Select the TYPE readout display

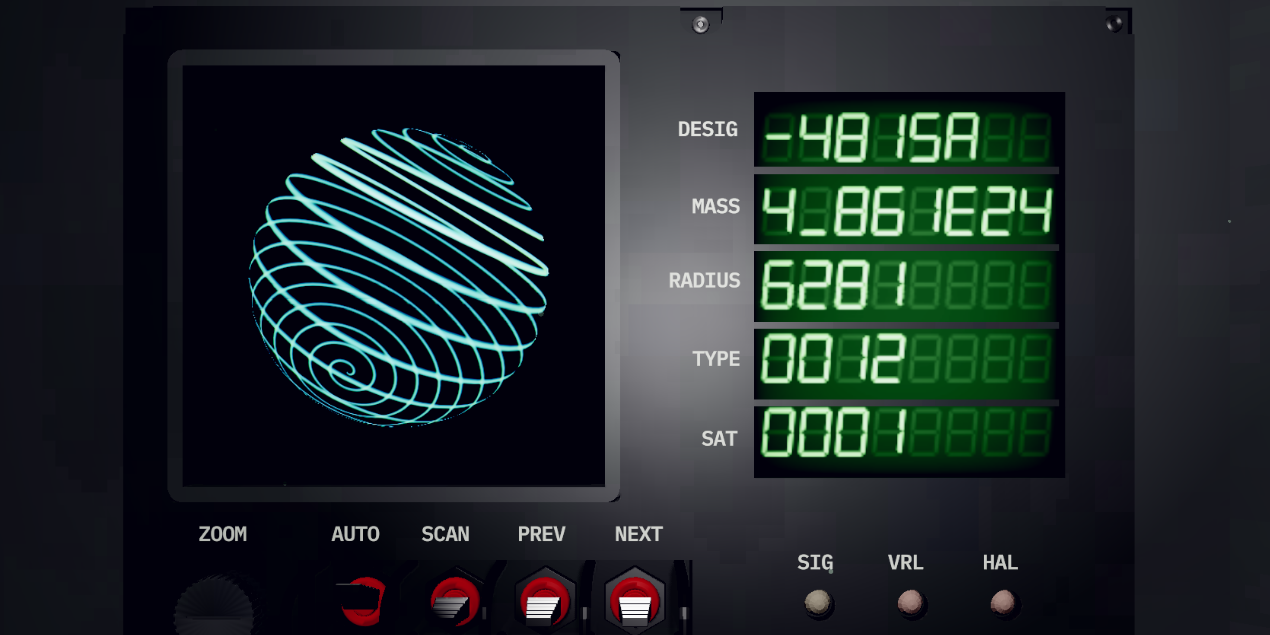[x=908, y=360]
